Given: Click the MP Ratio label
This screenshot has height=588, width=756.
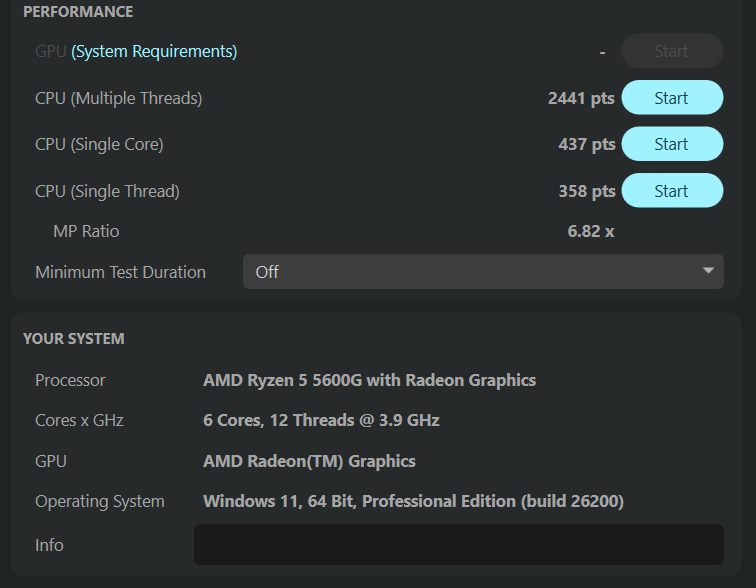Looking at the screenshot, I should pos(86,231).
